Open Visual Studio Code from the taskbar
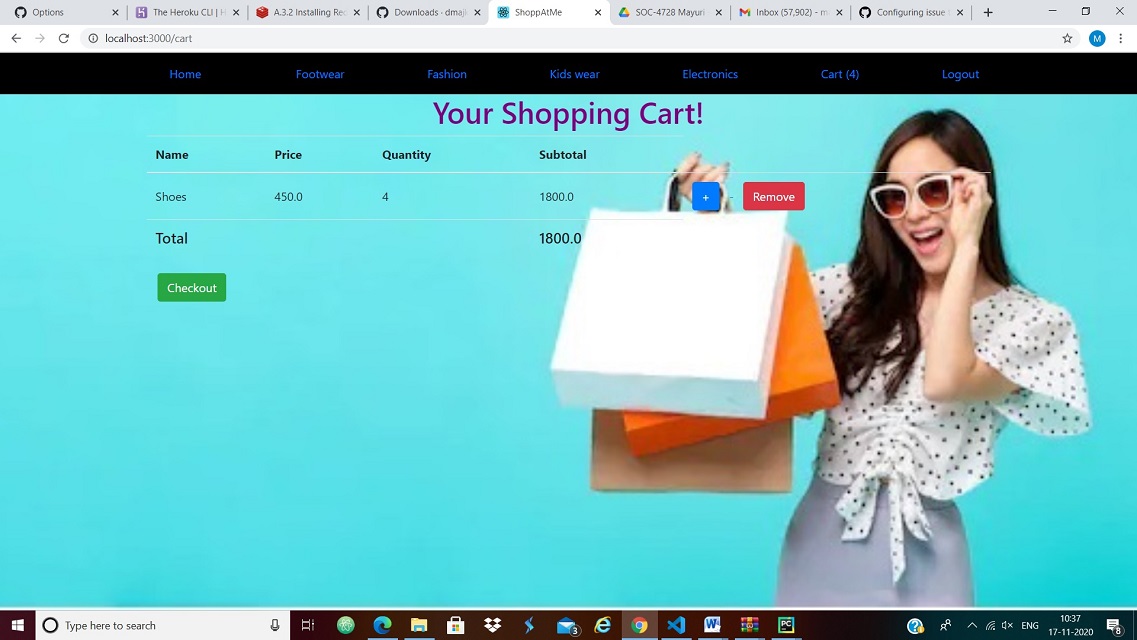 click(x=676, y=625)
